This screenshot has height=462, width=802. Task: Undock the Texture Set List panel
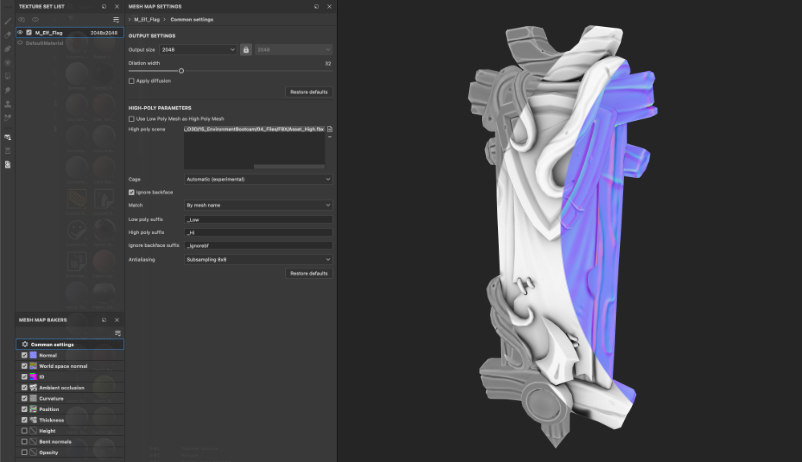(104, 7)
